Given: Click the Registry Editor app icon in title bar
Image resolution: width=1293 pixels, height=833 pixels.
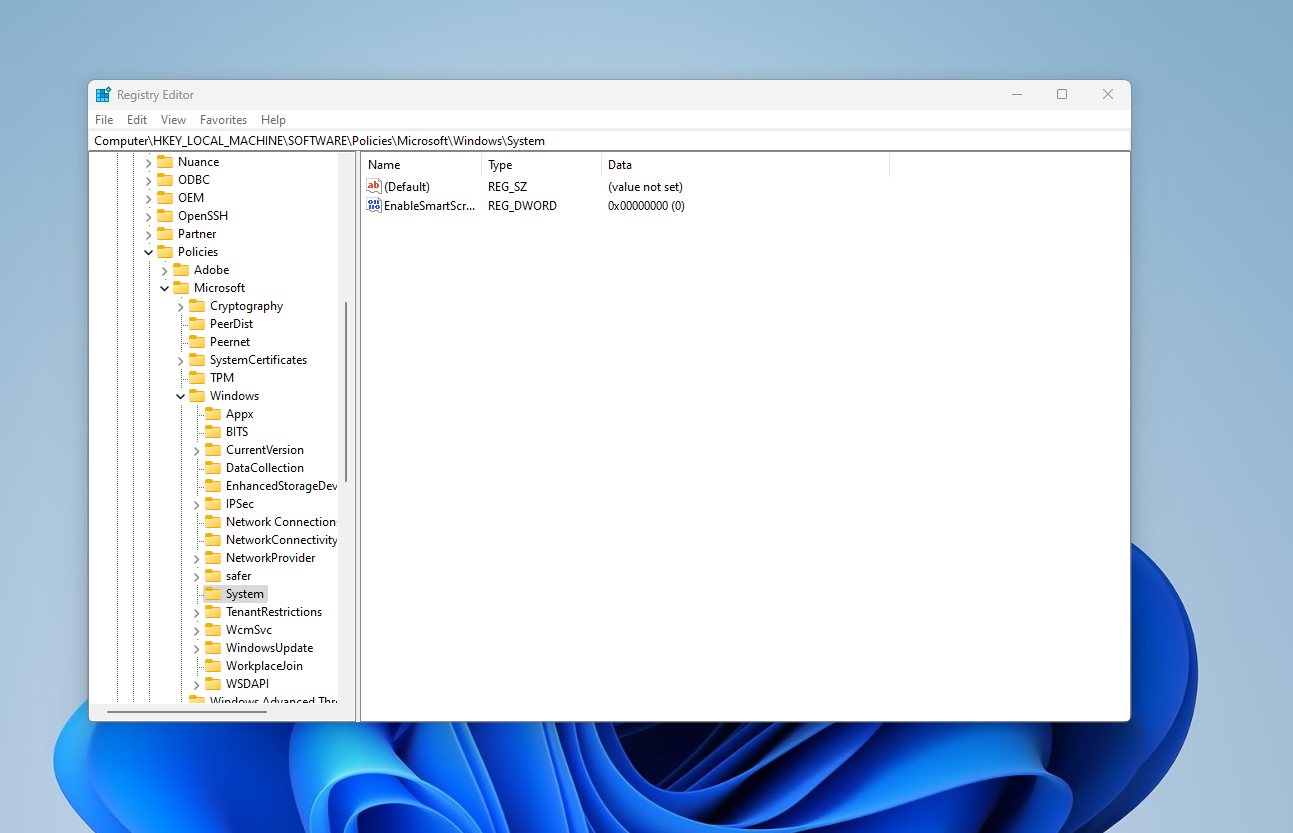Looking at the screenshot, I should pos(103,95).
